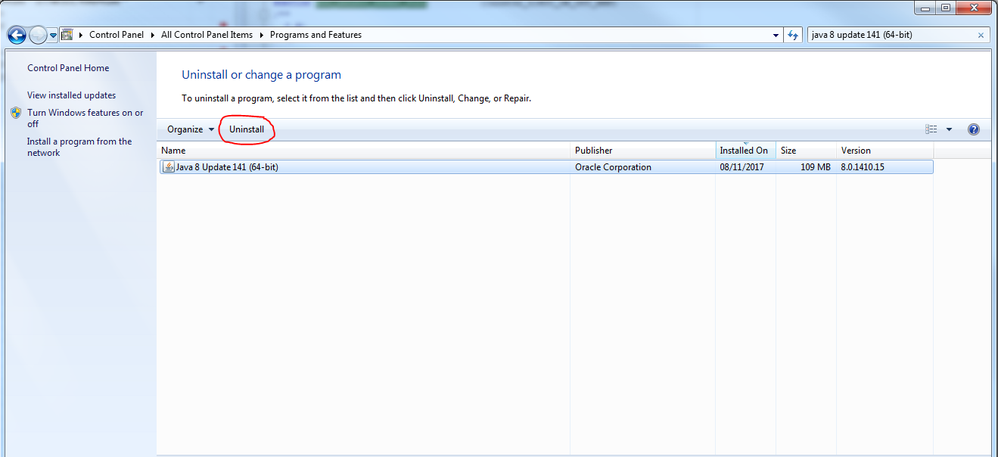The width and height of the screenshot is (998, 457).
Task: Click the Change your view icon
Action: click(931, 129)
